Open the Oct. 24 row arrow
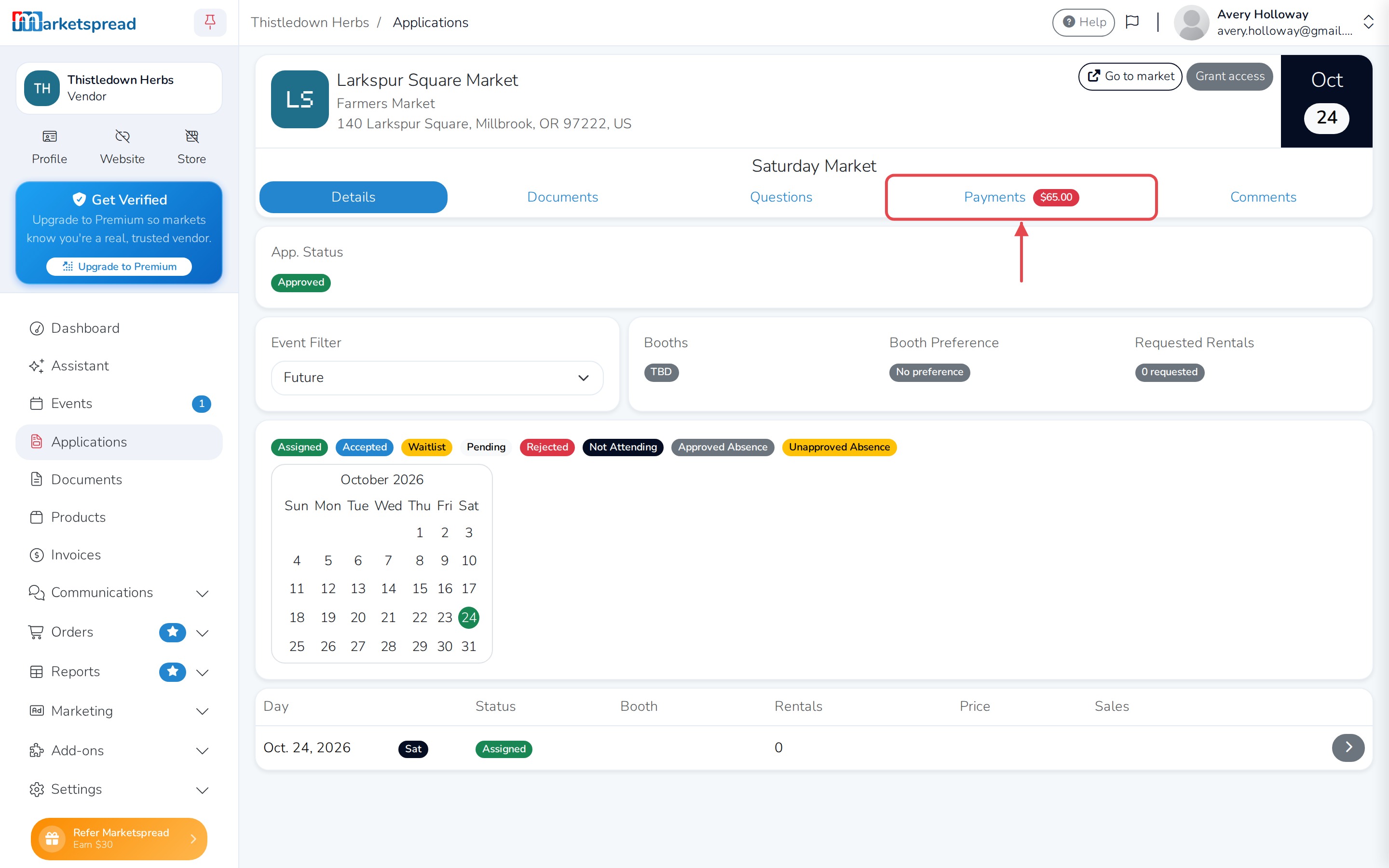This screenshot has width=1389, height=868. (1348, 747)
